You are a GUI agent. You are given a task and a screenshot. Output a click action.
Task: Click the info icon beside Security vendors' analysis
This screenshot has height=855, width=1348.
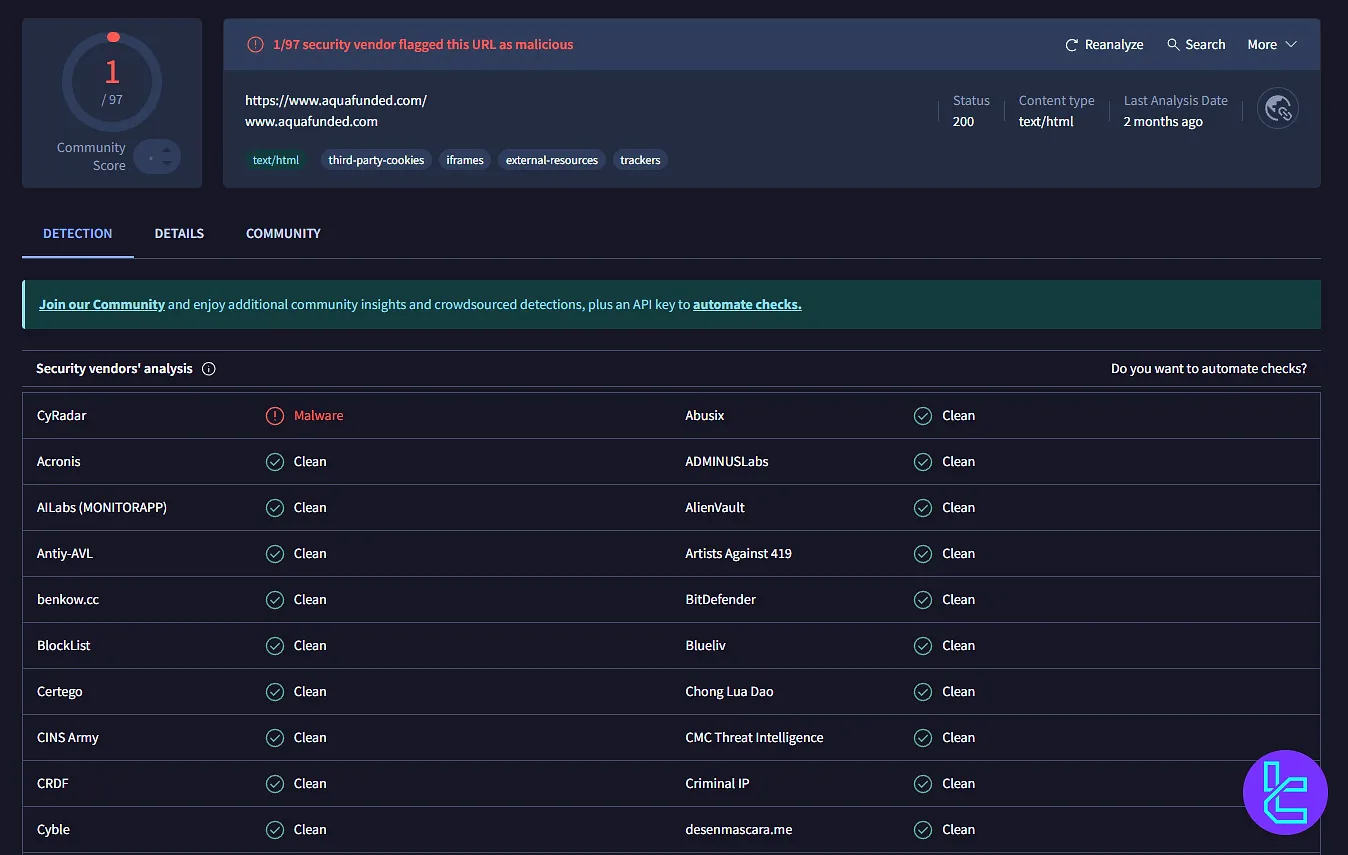coord(208,368)
